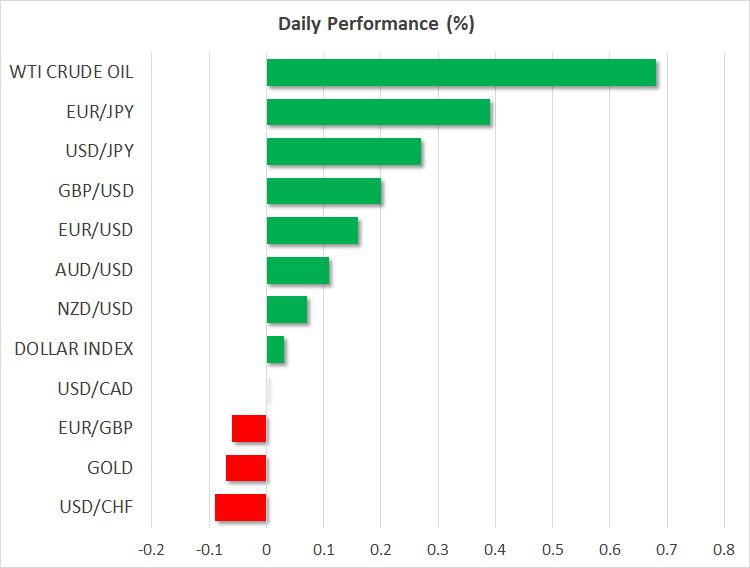
Task: Click the Daily Performance (%) chart title
Action: click(375, 24)
